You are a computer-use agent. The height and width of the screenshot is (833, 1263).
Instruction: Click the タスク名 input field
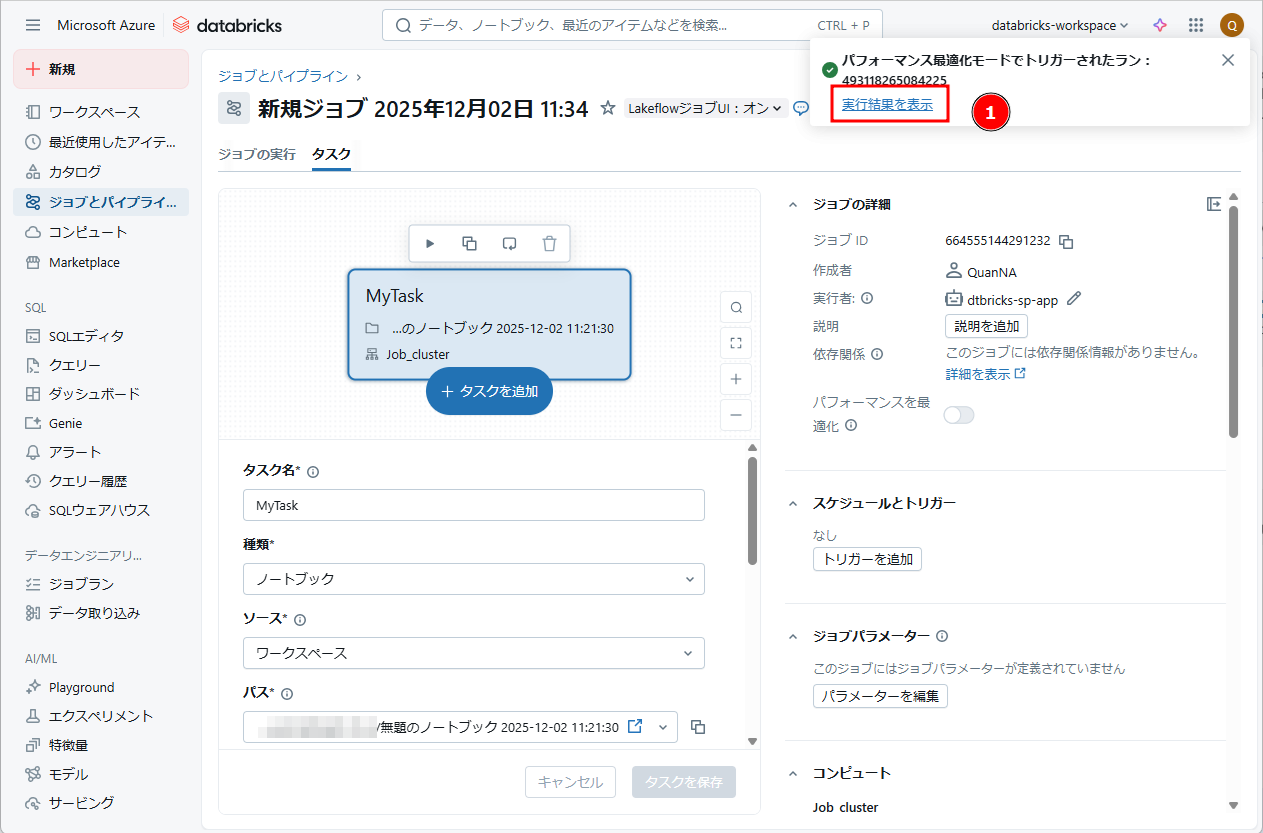473,505
